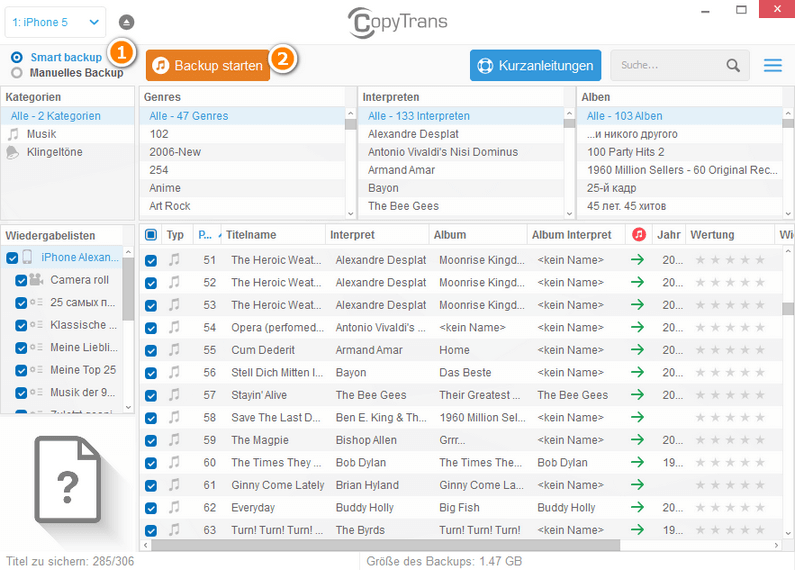The width and height of the screenshot is (795, 570).
Task: Click the down arrow of the Genres list scrollbar
Action: tap(350, 213)
